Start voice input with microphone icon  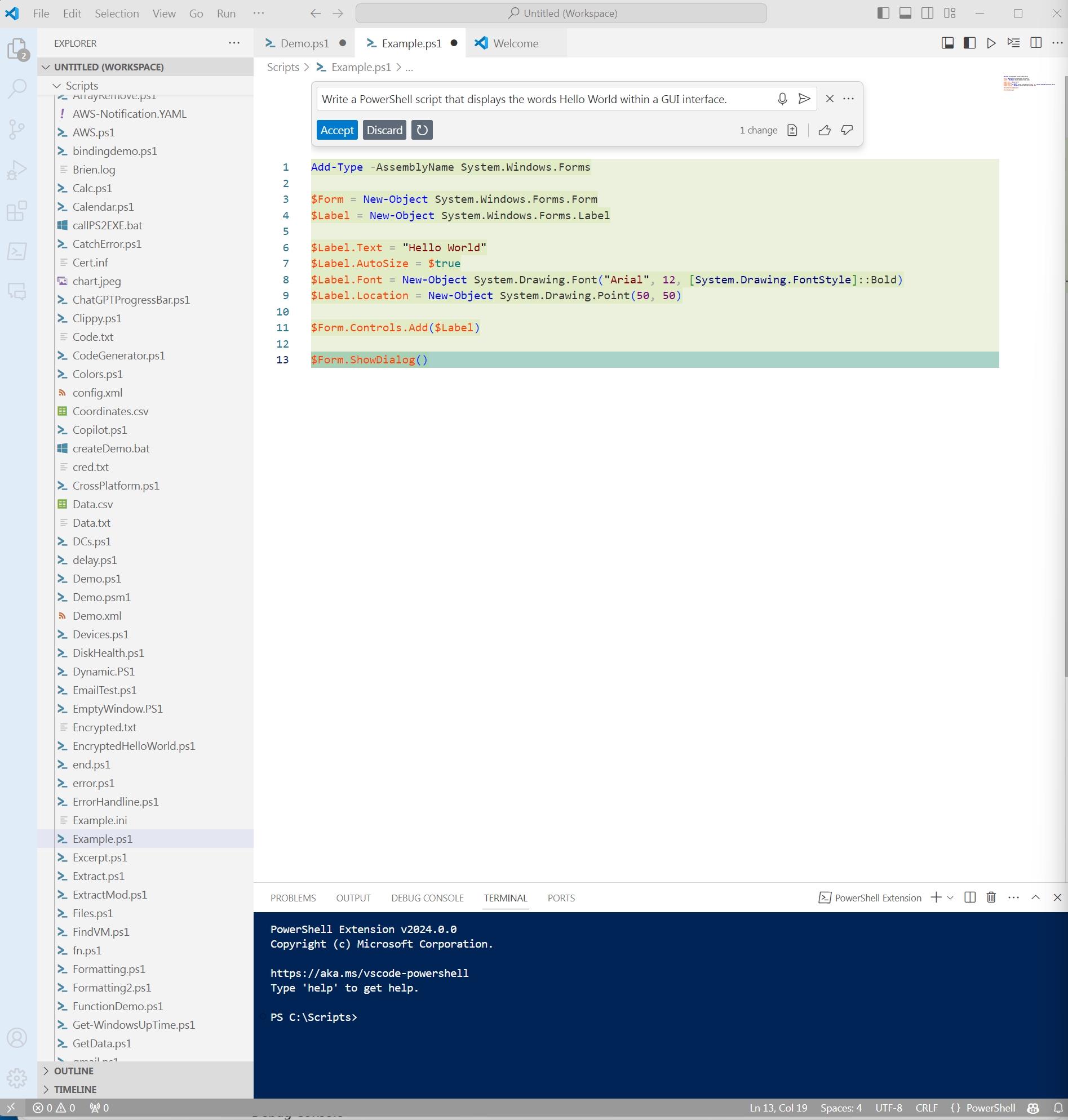[x=782, y=99]
